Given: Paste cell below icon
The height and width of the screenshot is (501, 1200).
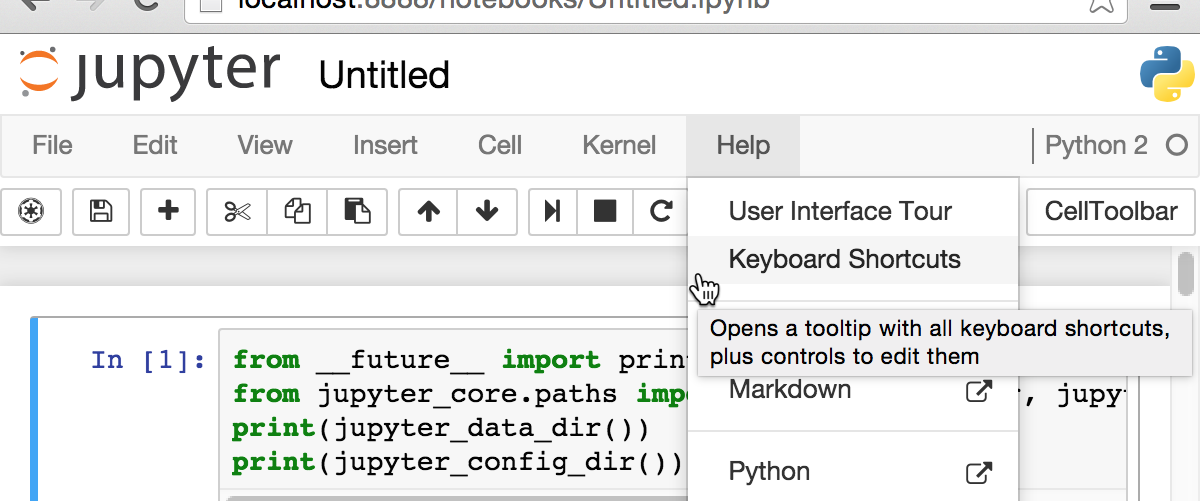Looking at the screenshot, I should point(357,211).
